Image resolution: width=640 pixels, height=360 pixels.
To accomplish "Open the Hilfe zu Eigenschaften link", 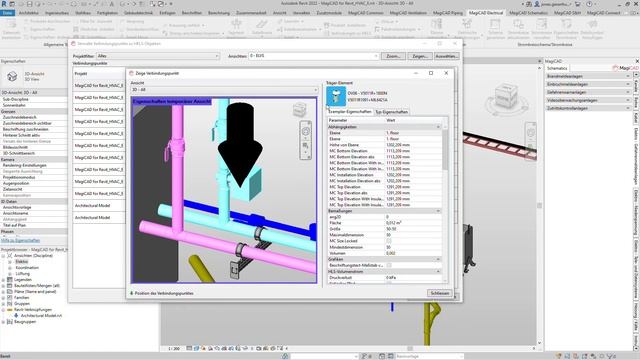I will tap(20, 240).
